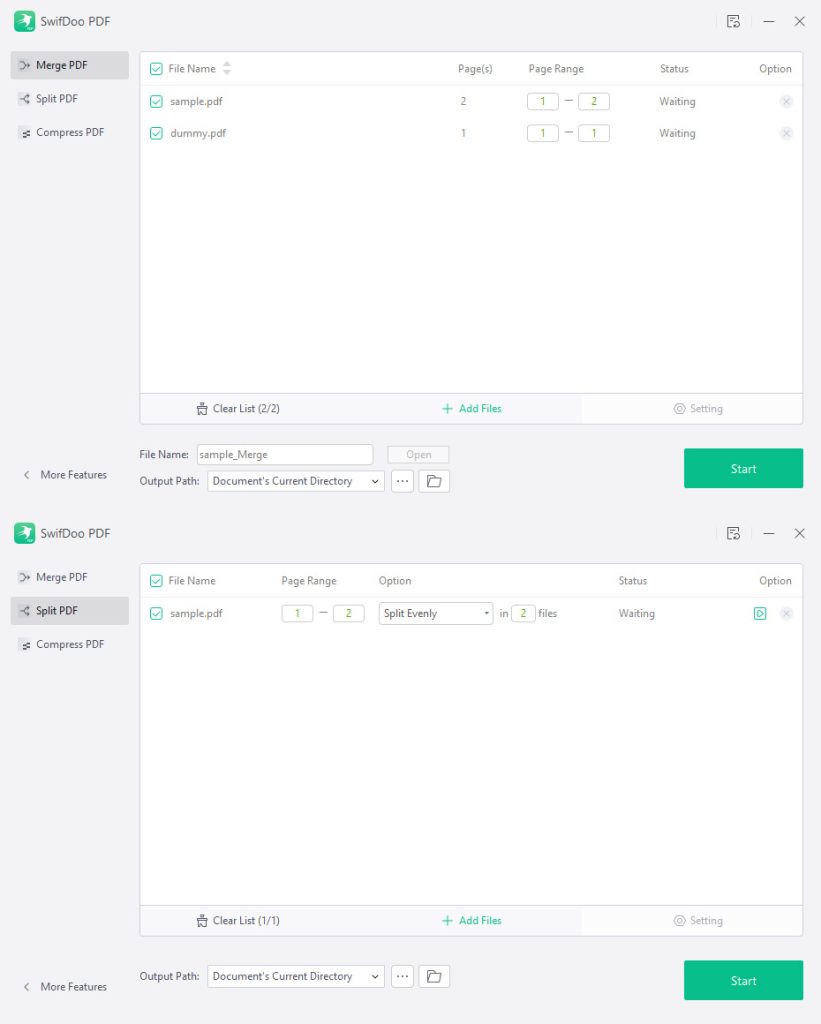Open output folder in Split window
This screenshot has width=821, height=1024.
(434, 976)
